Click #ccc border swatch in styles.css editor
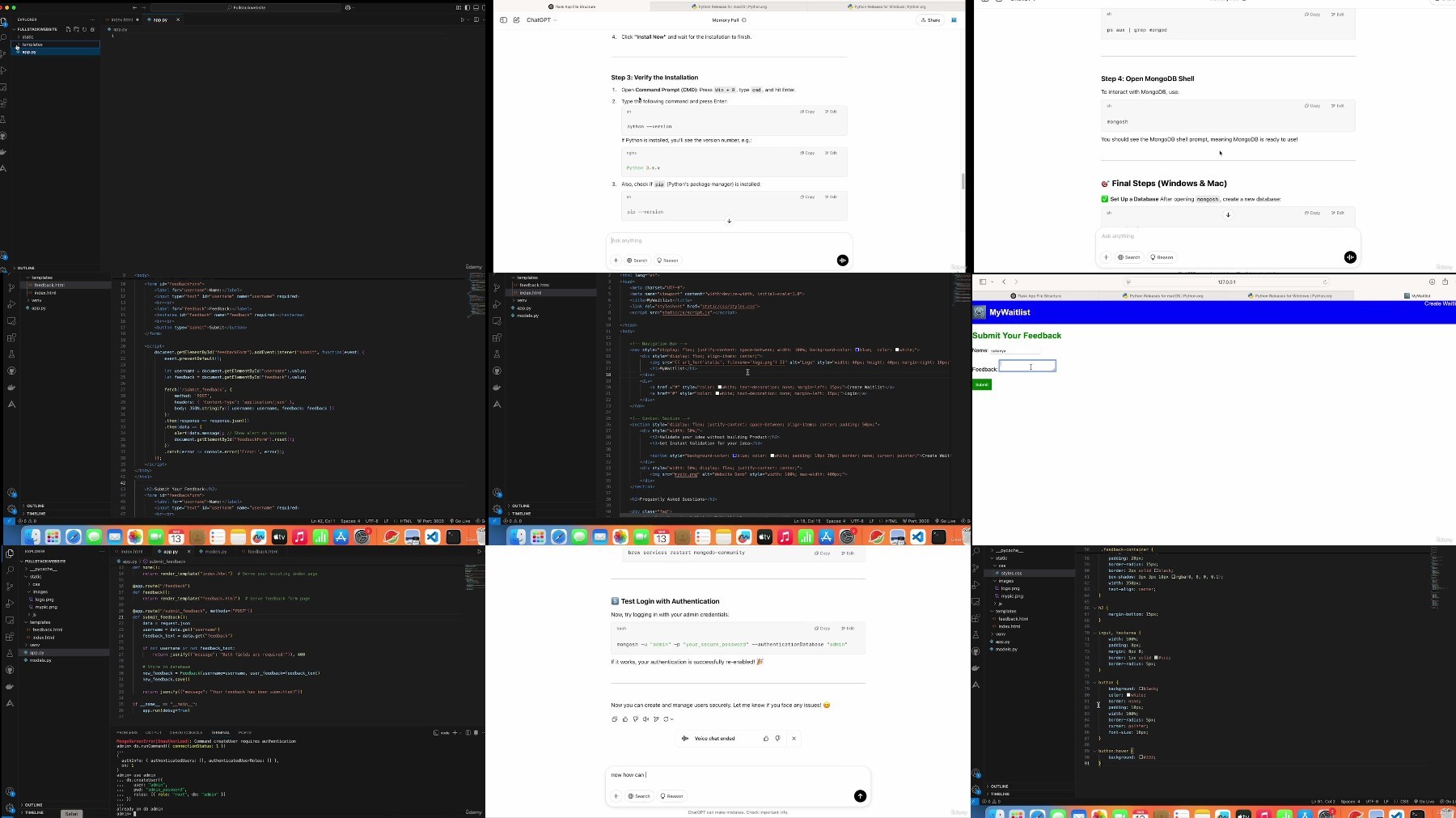1456x818 pixels. (1156, 658)
